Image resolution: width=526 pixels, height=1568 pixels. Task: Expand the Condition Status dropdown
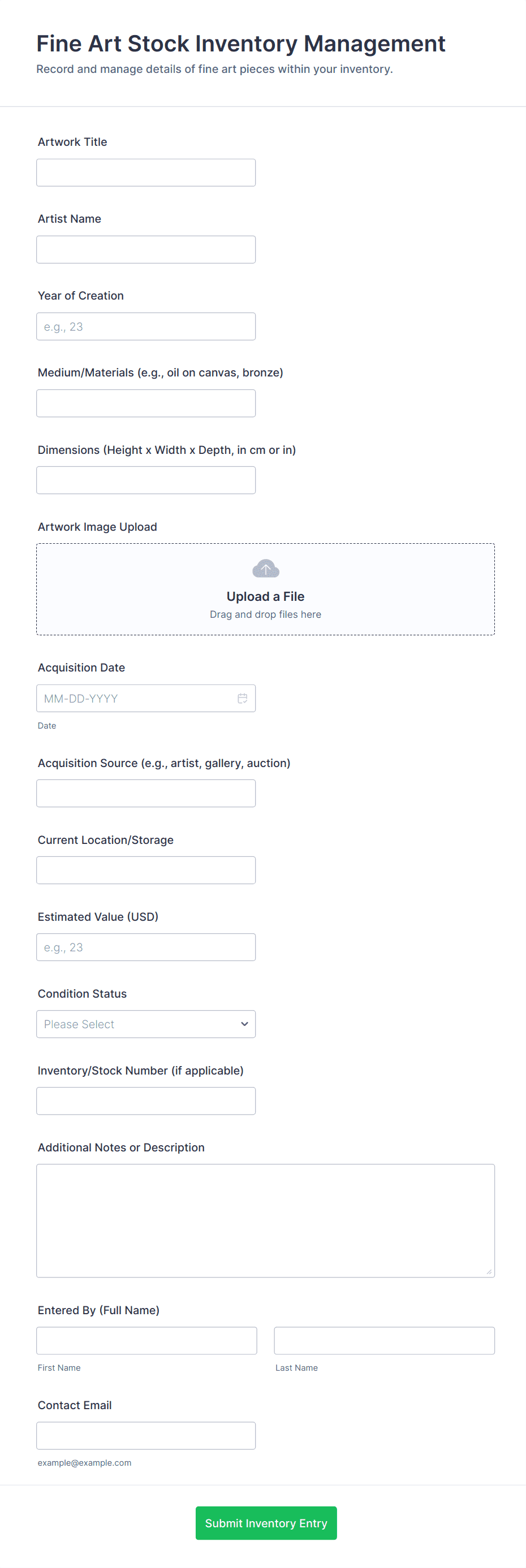tap(145, 1024)
